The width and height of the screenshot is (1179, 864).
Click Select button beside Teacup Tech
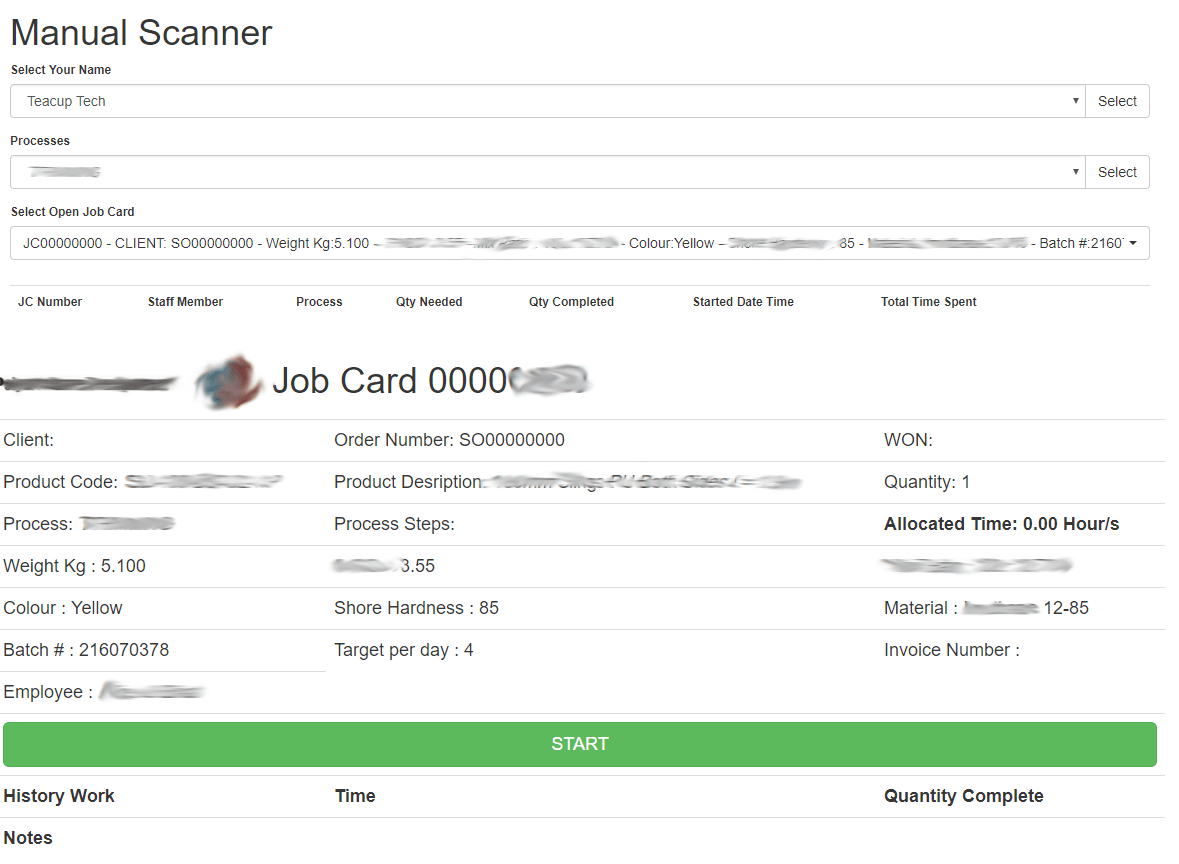1117,101
